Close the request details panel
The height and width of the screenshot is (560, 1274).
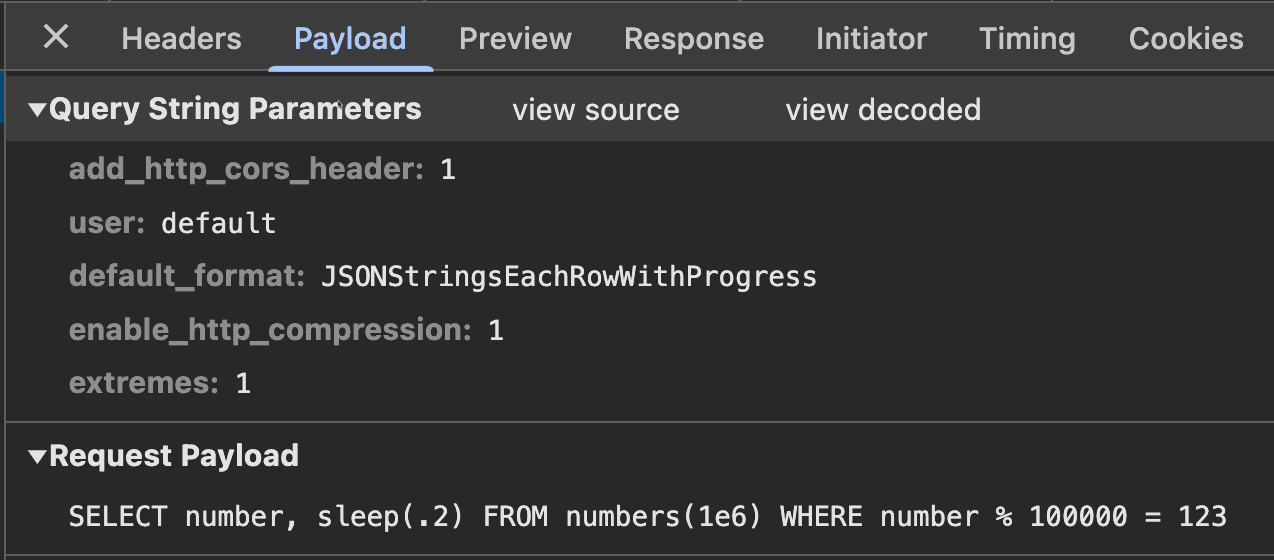(x=56, y=38)
